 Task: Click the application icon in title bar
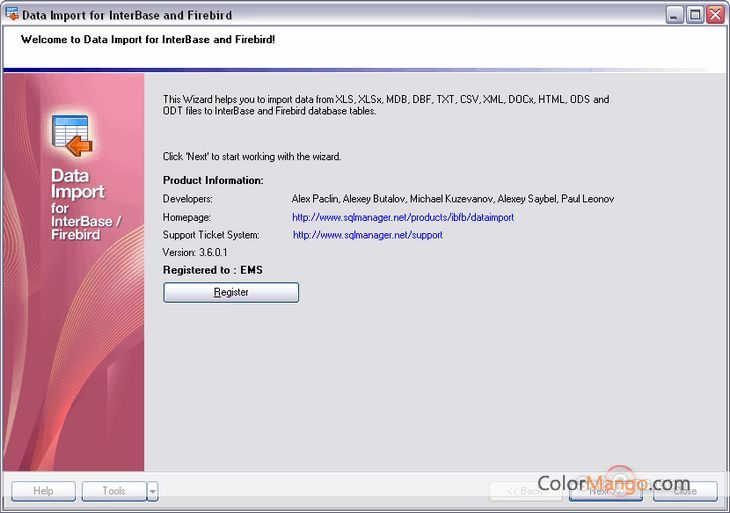[x=12, y=14]
